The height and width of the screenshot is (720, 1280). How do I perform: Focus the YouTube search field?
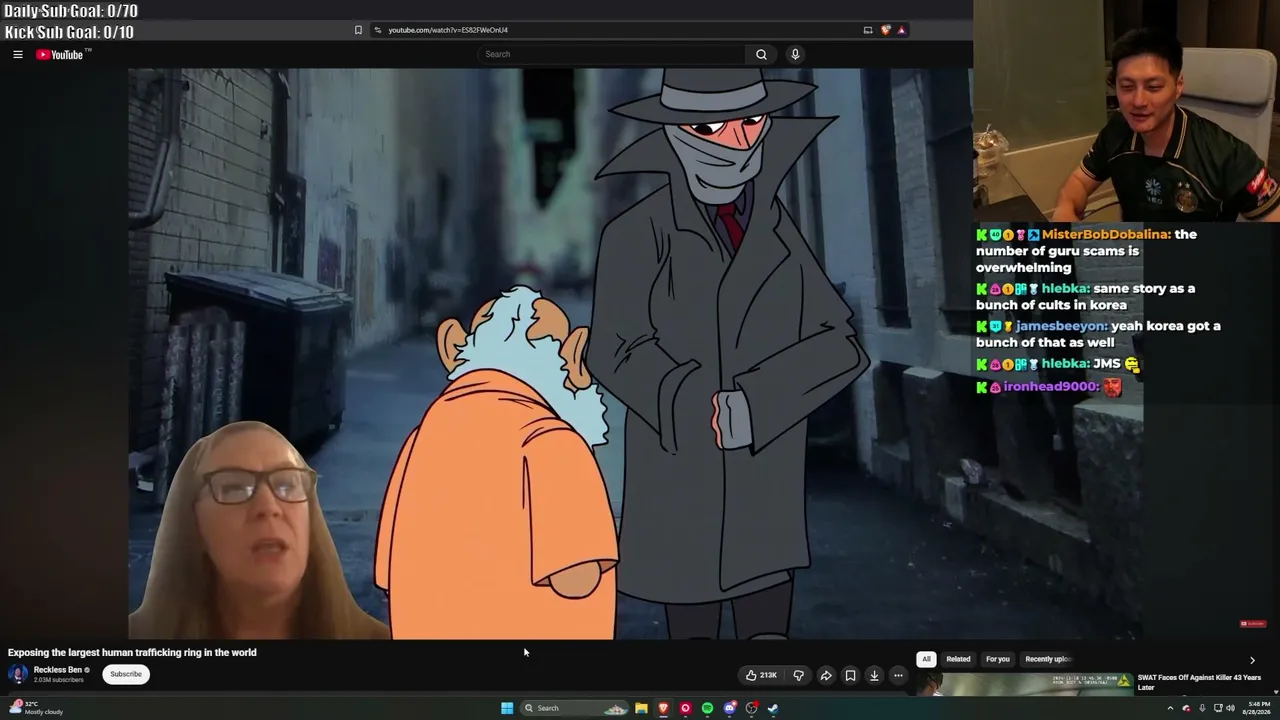(x=612, y=54)
